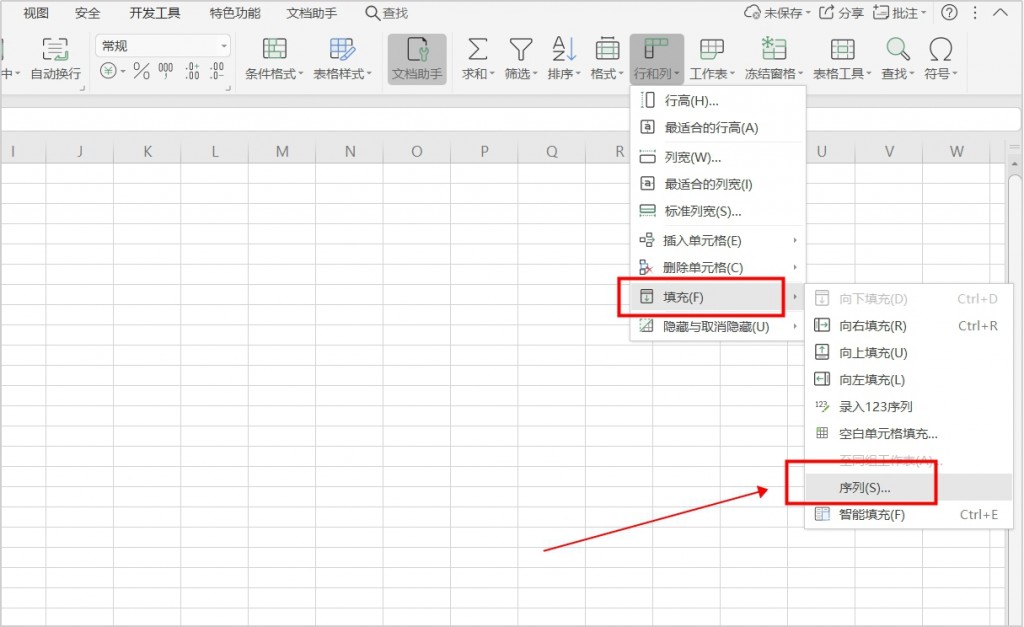
Task: Expand the 表格样式 dropdown arrow
Action: click(x=369, y=74)
